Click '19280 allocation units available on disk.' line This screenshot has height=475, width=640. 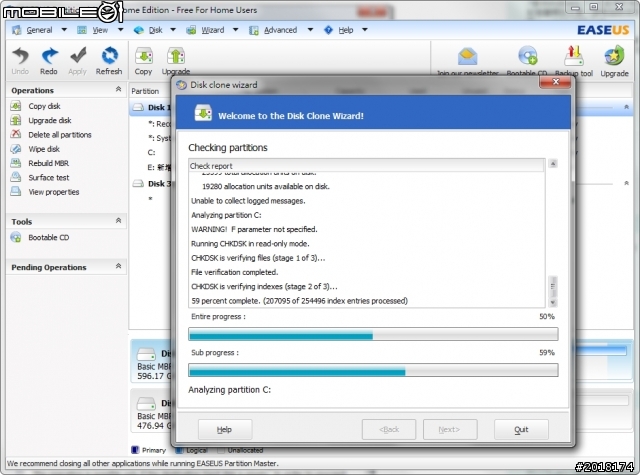pyautogui.click(x=266, y=186)
